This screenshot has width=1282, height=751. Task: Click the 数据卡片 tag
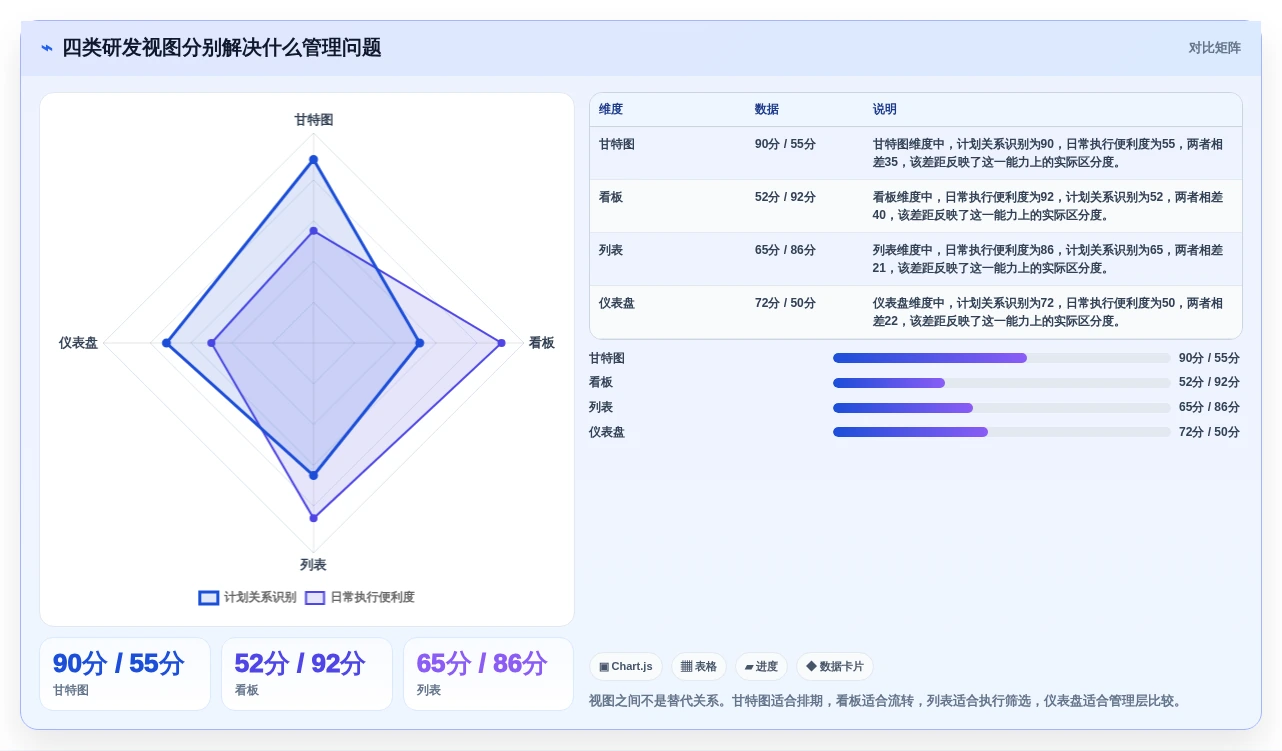[835, 667]
